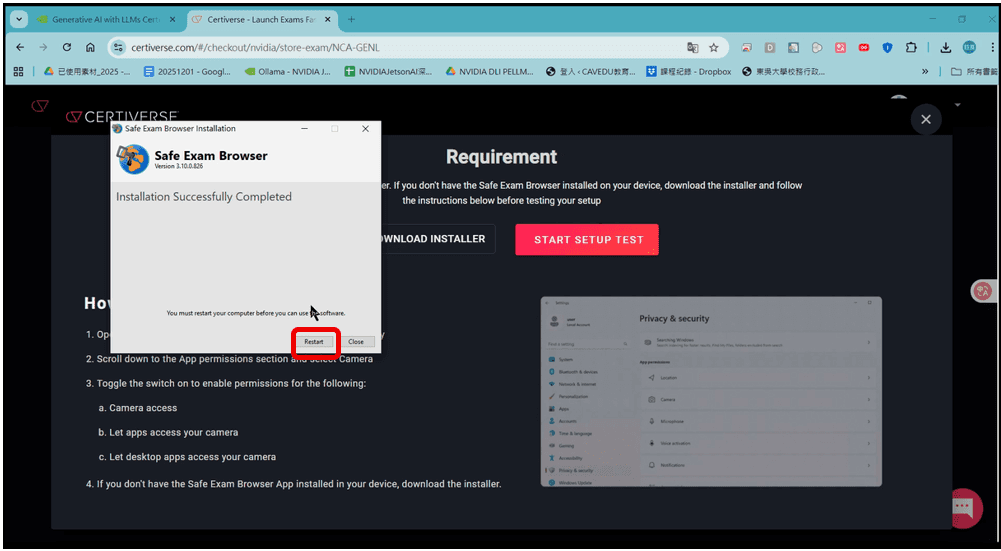
Task: View site information icon in address bar
Action: coord(117,47)
